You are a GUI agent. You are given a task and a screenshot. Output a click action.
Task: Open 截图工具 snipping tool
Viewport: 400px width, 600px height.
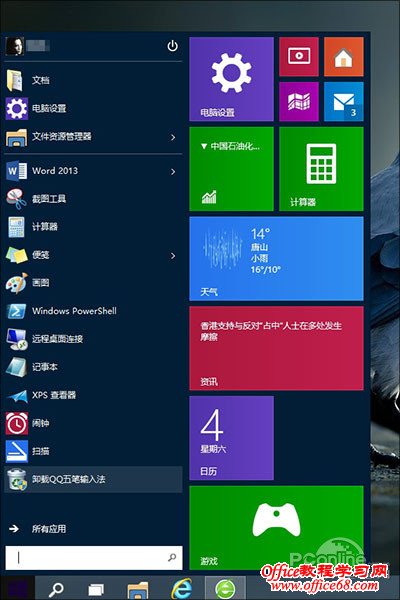pos(93,199)
